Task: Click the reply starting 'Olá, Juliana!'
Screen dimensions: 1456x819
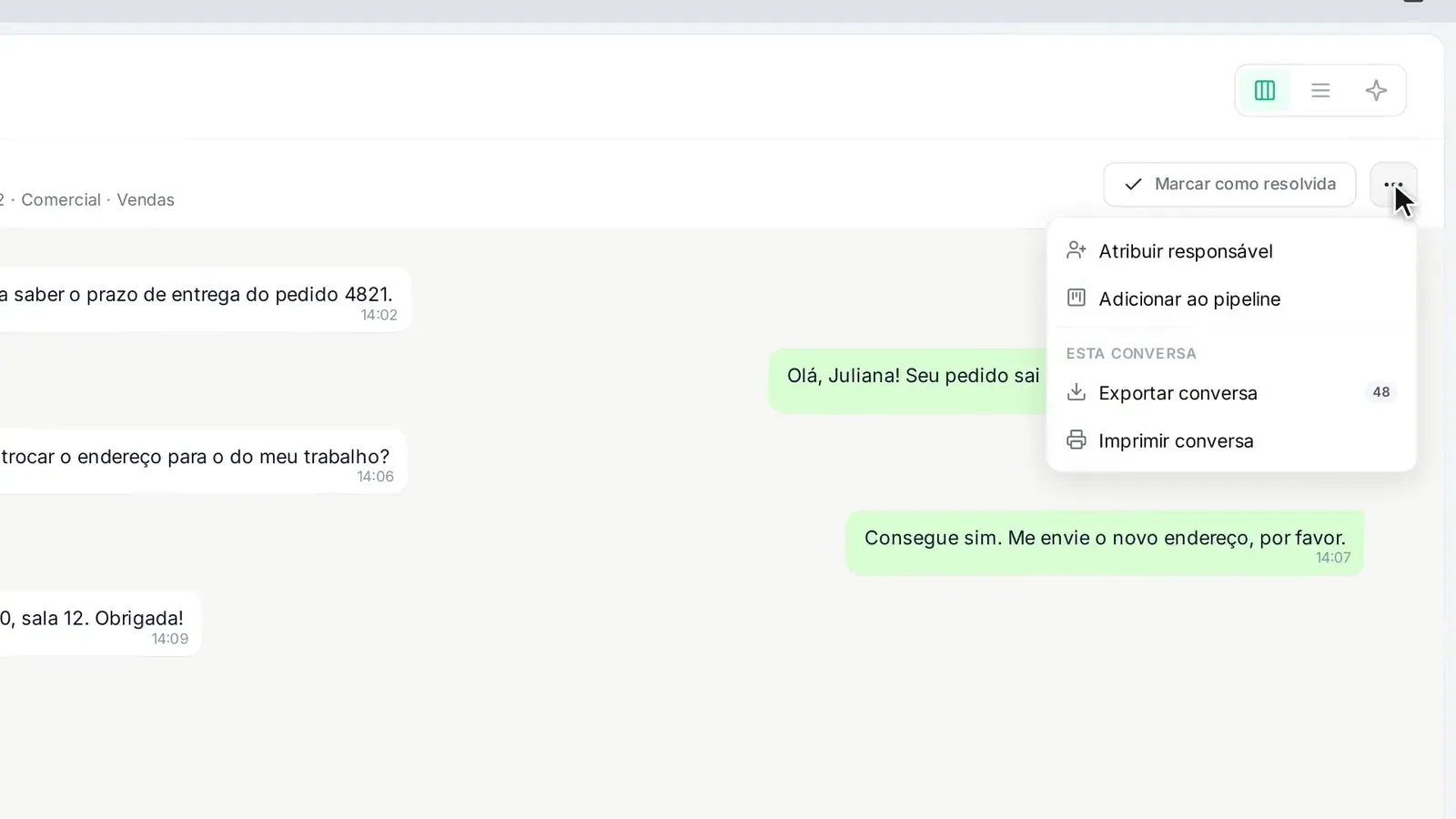Action: [908, 380]
